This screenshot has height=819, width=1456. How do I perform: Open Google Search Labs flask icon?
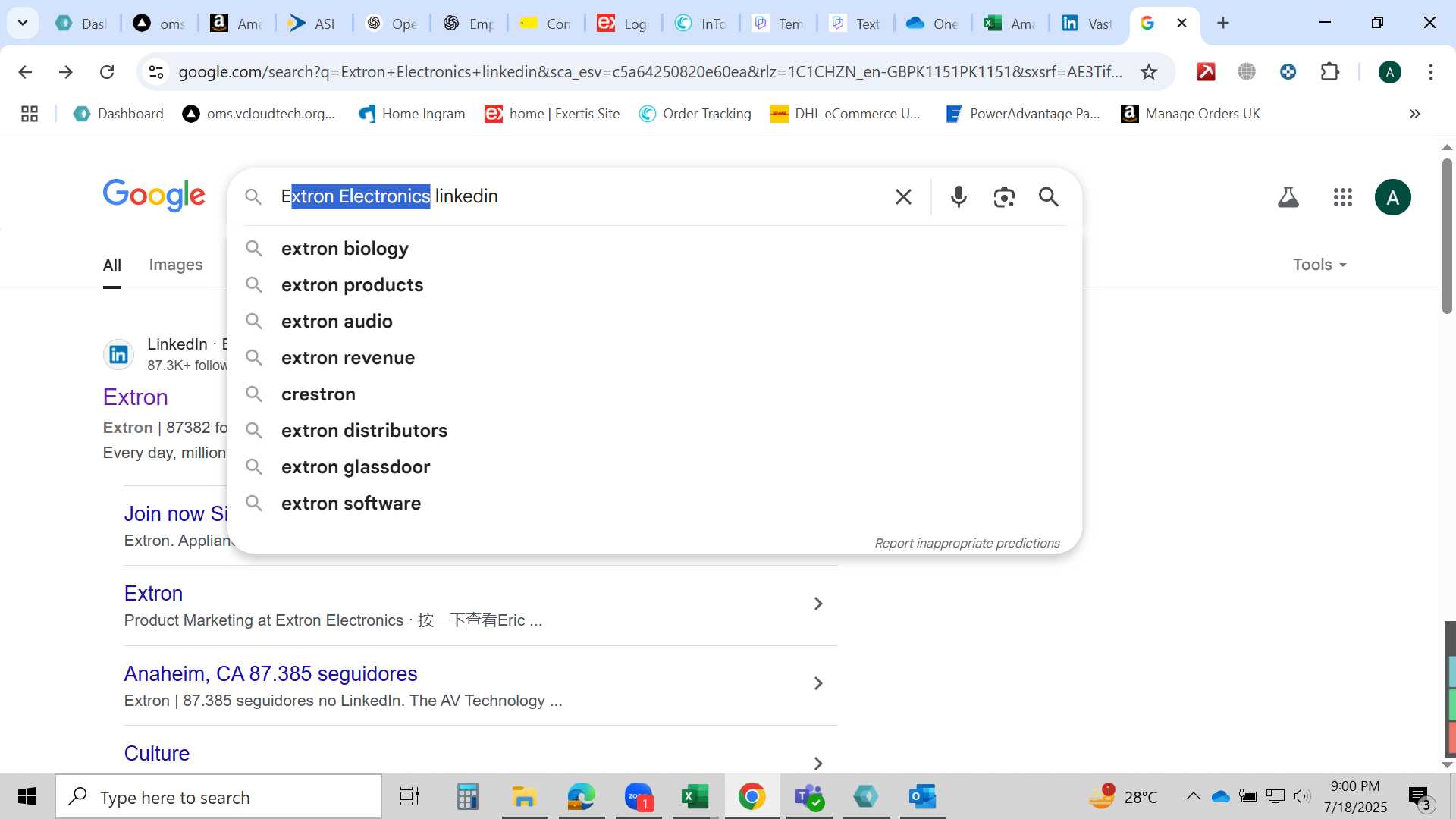[1288, 197]
